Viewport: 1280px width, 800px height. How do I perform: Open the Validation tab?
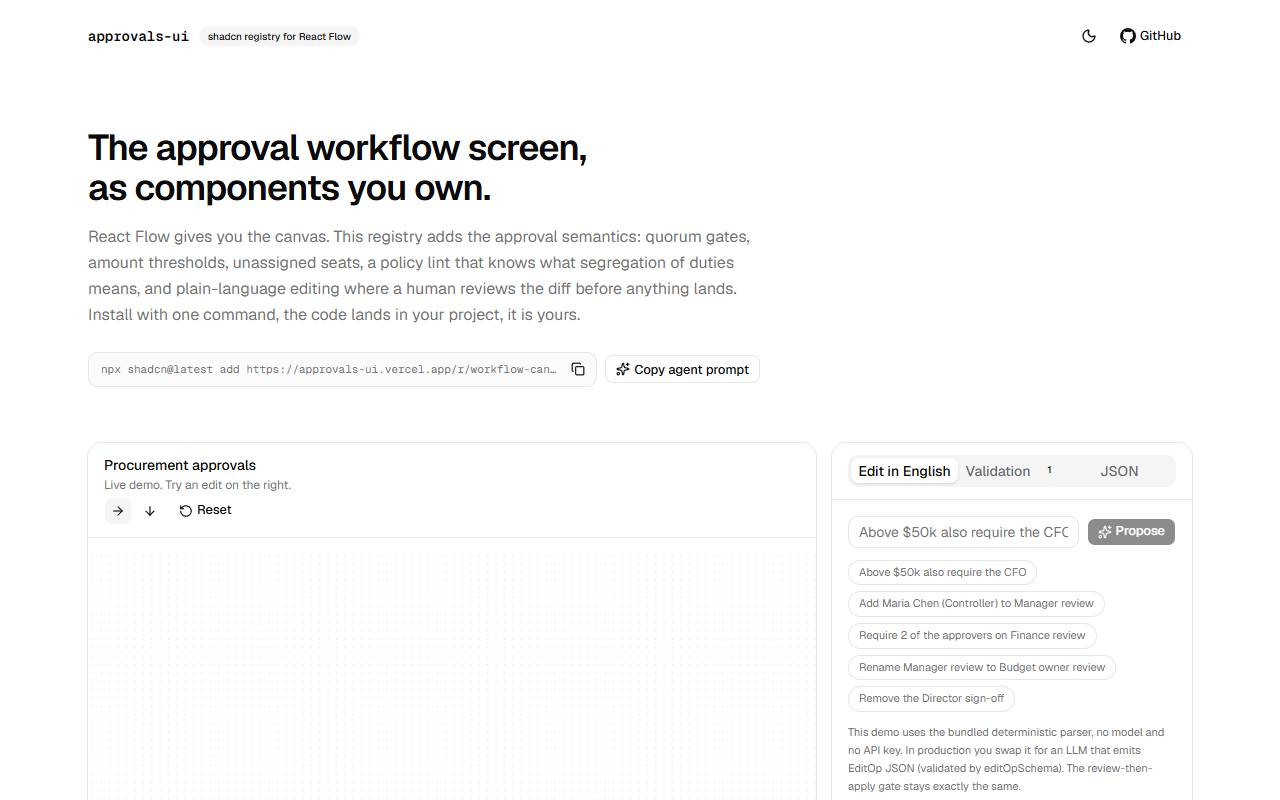click(x=1011, y=471)
